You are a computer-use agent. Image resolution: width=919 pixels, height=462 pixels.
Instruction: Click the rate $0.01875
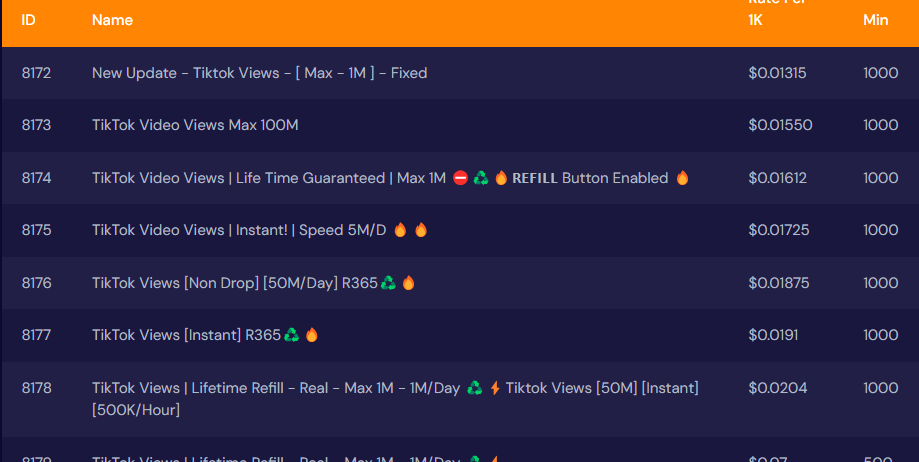(x=778, y=283)
